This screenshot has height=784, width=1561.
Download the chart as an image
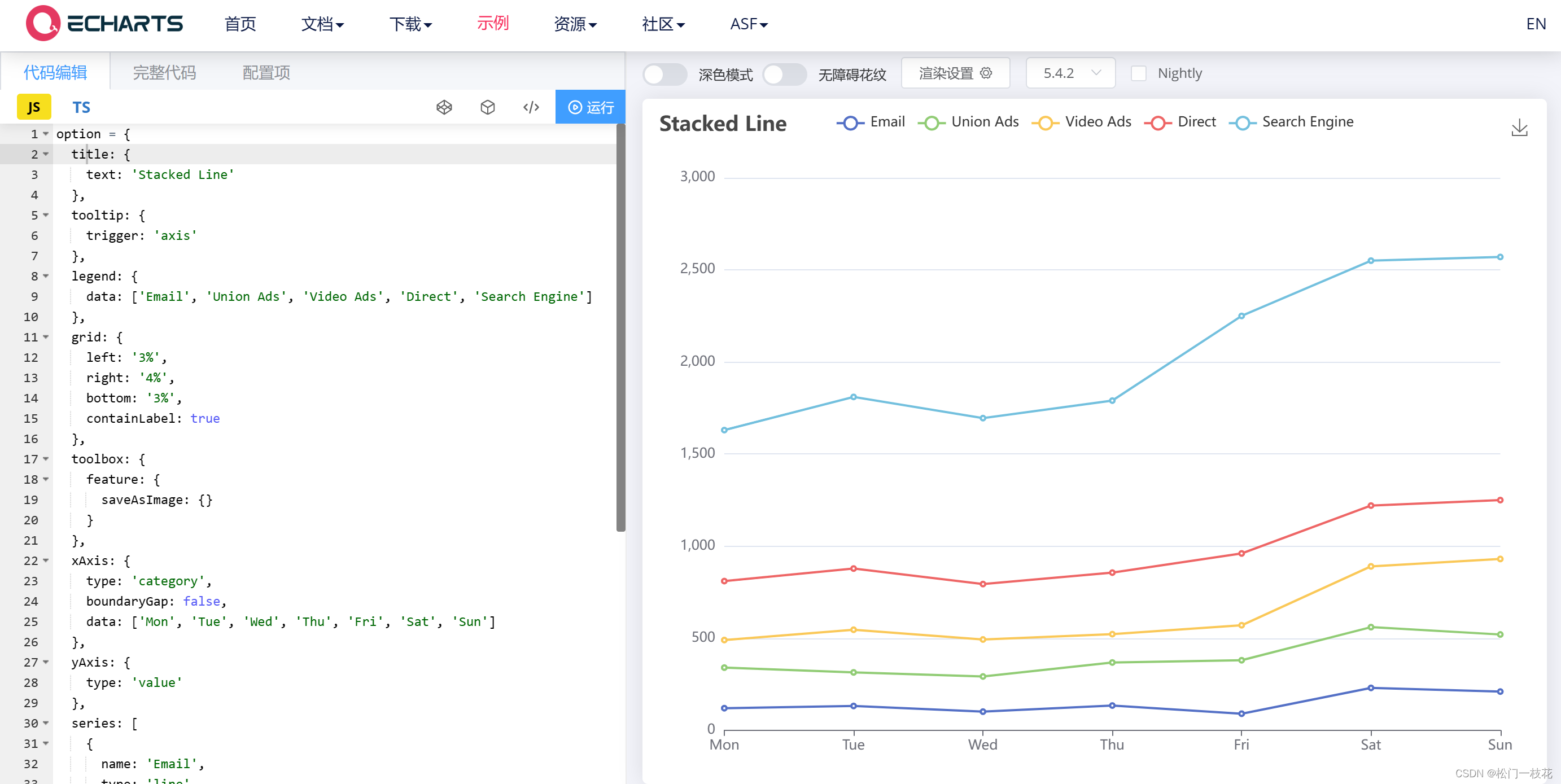click(1519, 128)
